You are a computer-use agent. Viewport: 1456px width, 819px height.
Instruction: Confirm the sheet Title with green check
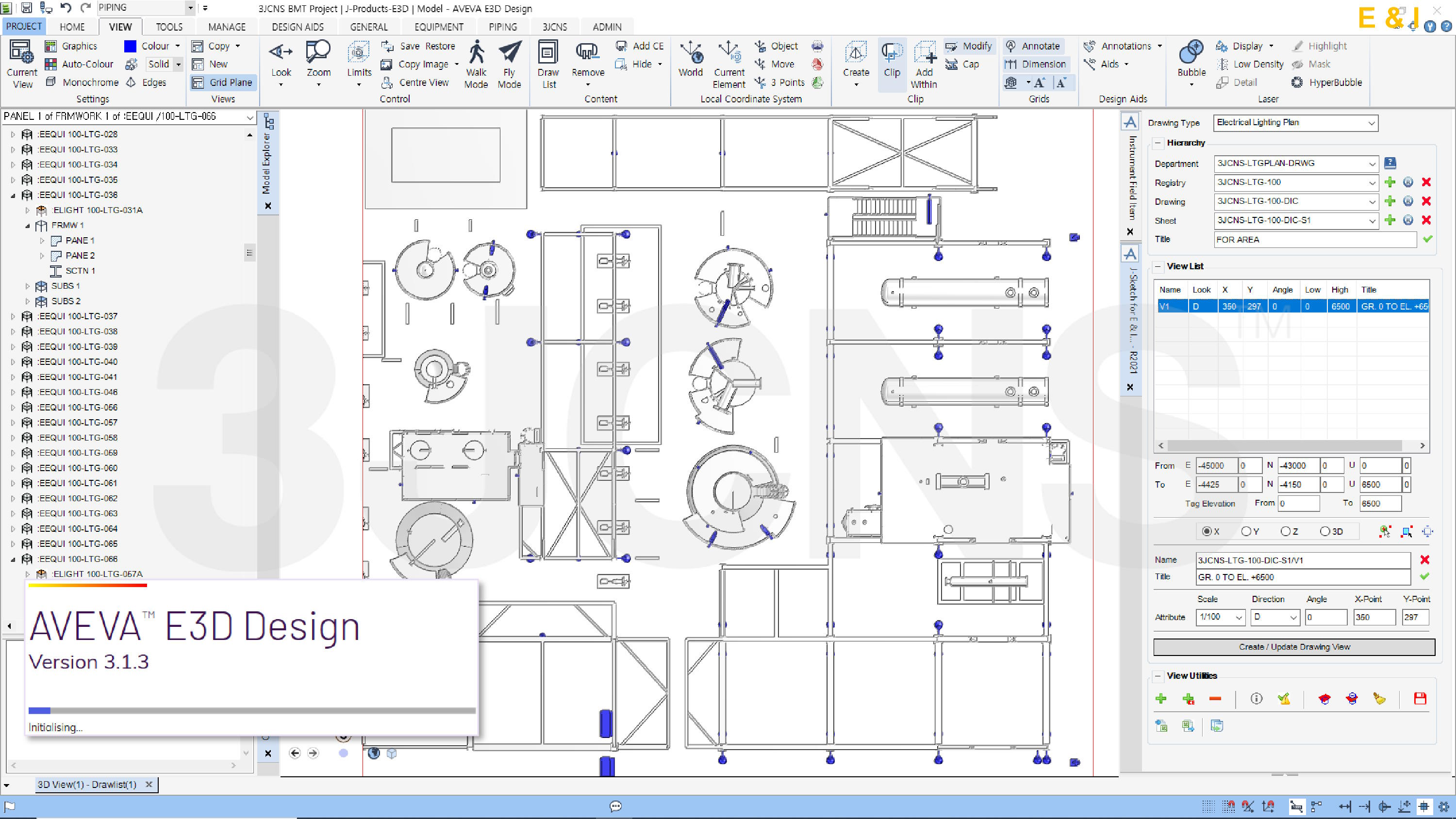(1428, 239)
